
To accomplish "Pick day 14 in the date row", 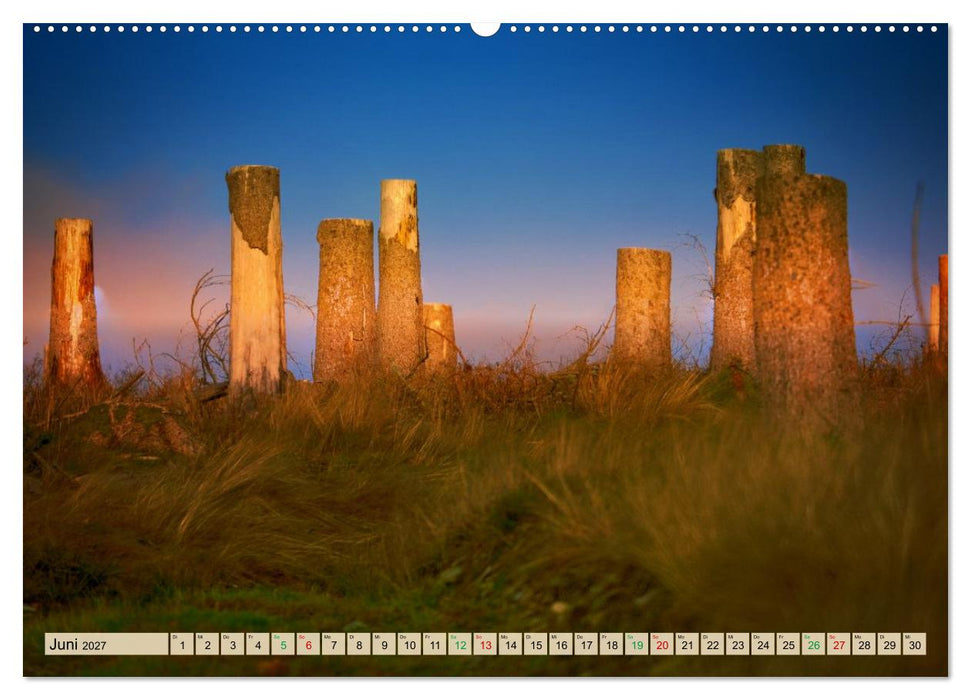I will pos(510,644).
